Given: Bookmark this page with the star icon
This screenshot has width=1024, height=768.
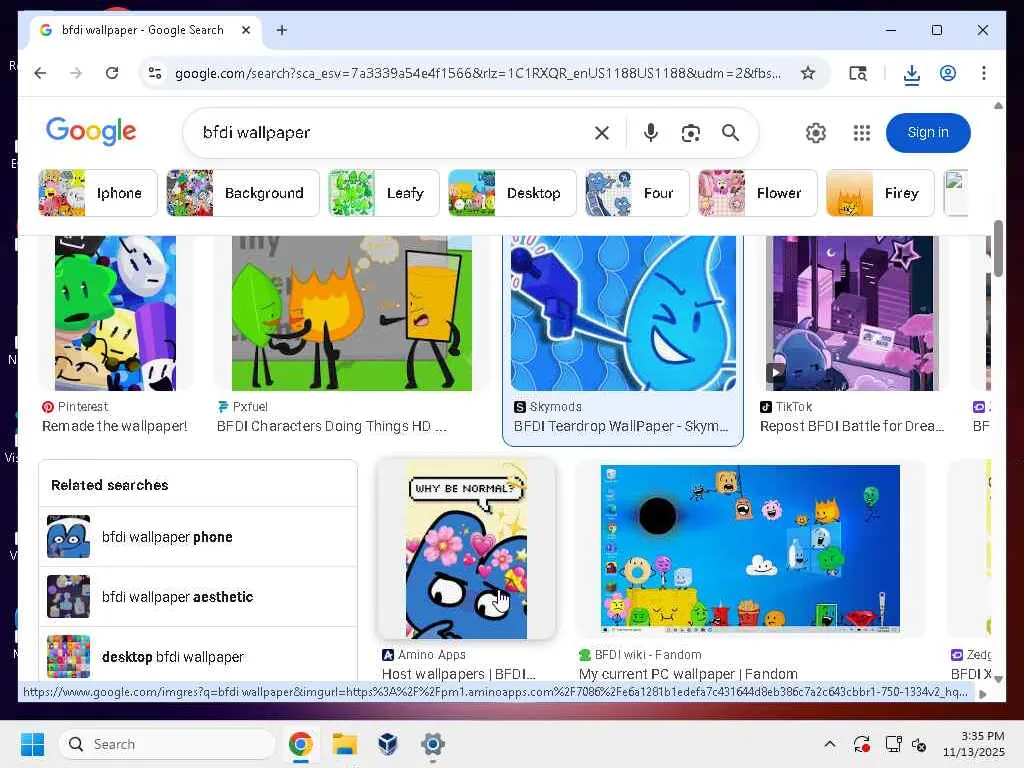Looking at the screenshot, I should tap(808, 73).
